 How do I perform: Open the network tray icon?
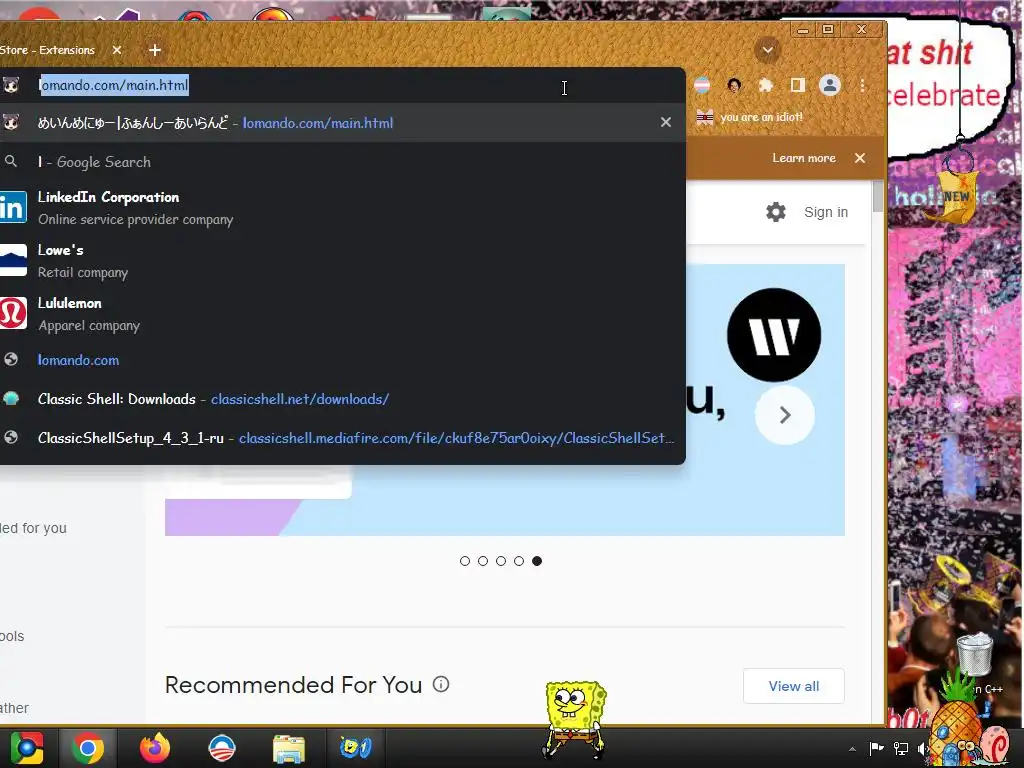point(901,749)
